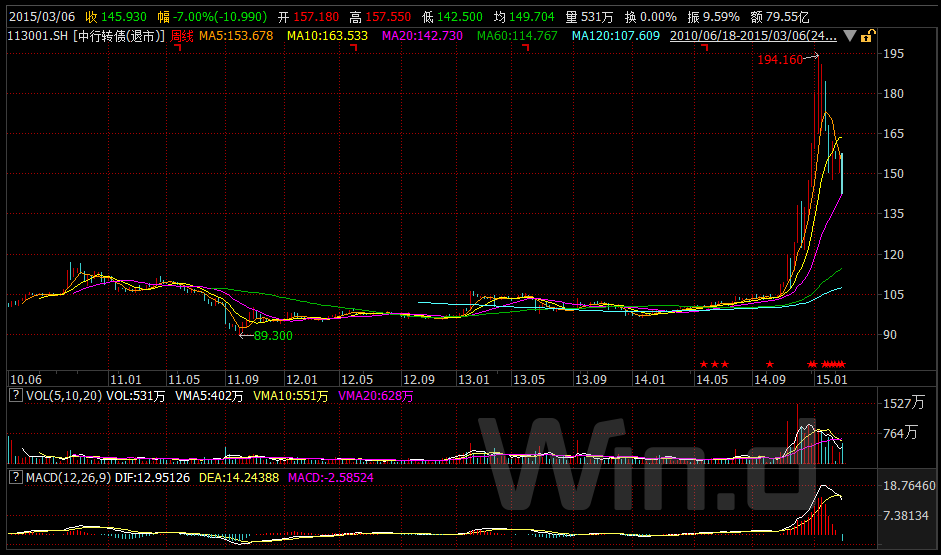Open the 周线 period selector
The height and width of the screenshot is (555, 941).
182,36
